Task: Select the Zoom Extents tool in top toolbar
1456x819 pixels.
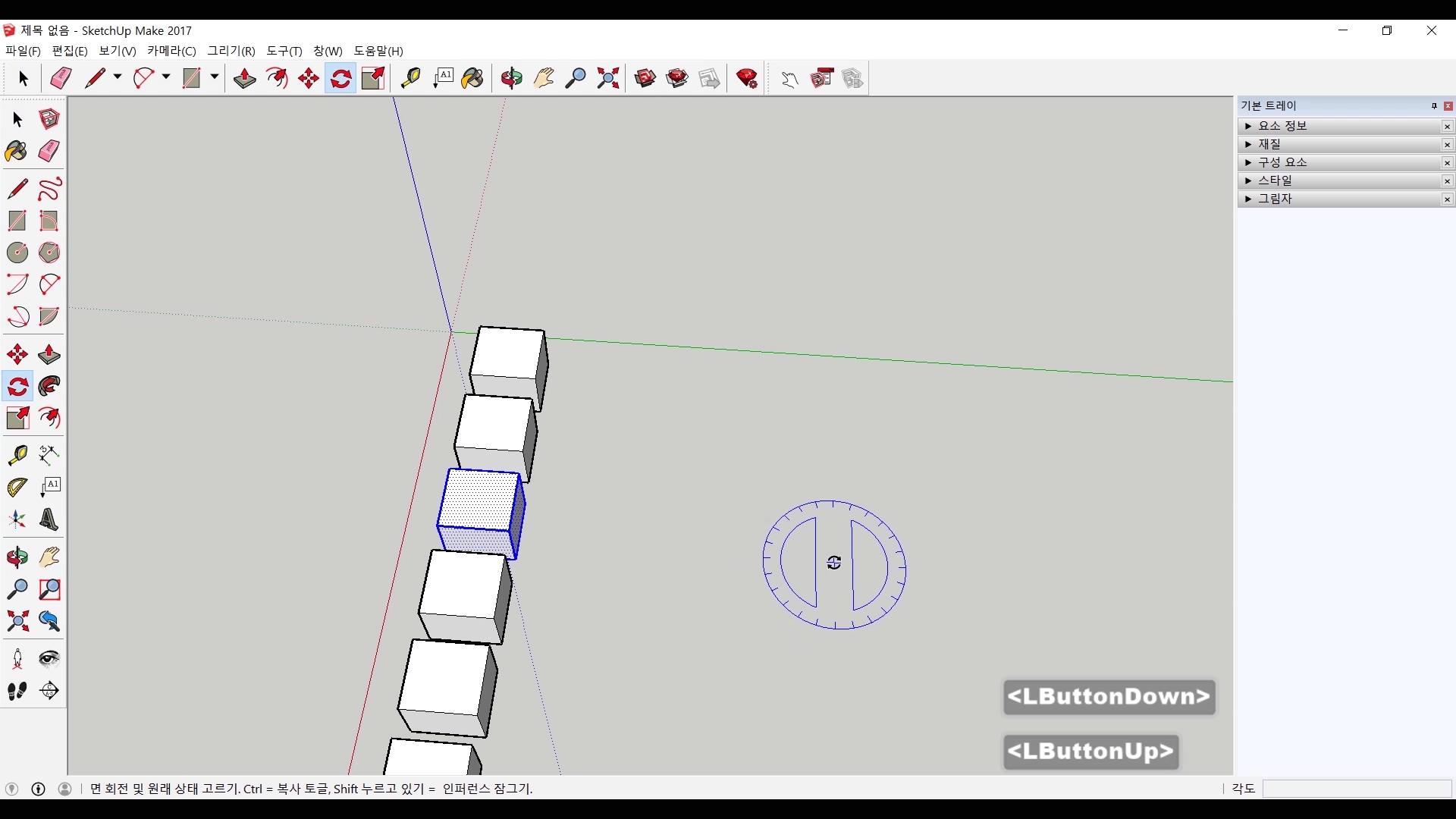Action: pyautogui.click(x=608, y=78)
